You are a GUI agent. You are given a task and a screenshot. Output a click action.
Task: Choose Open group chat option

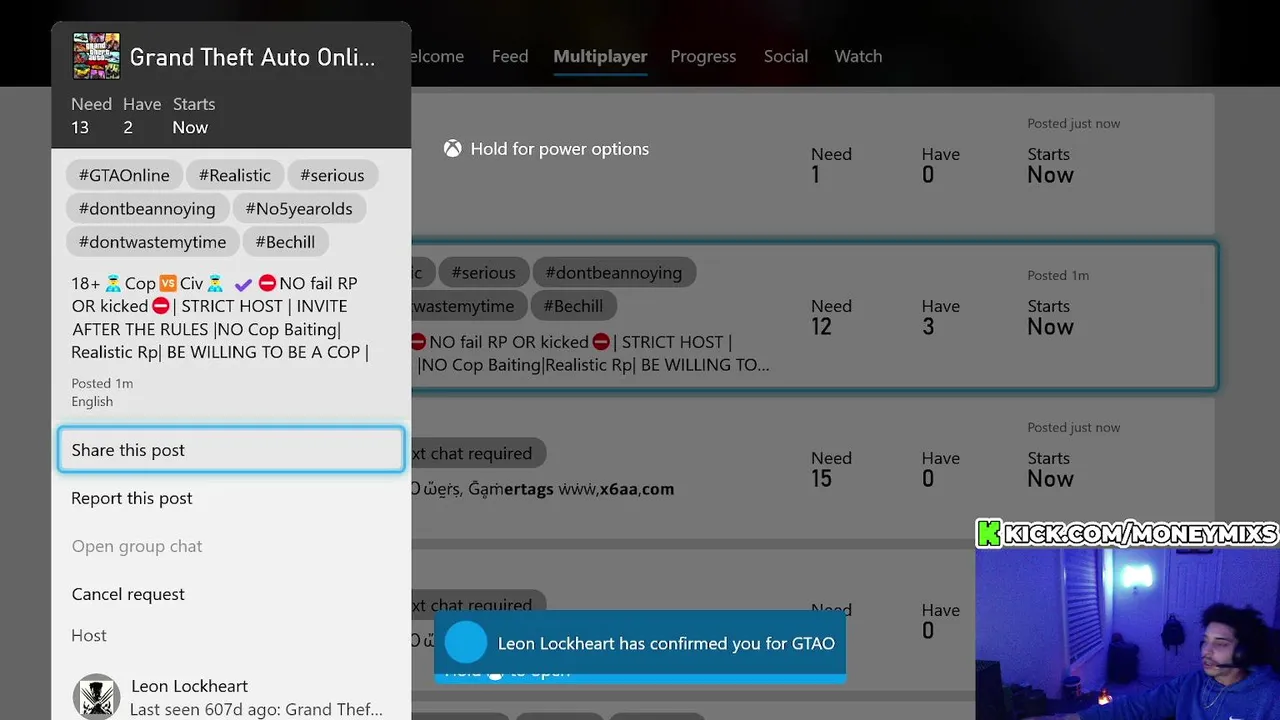click(x=231, y=546)
